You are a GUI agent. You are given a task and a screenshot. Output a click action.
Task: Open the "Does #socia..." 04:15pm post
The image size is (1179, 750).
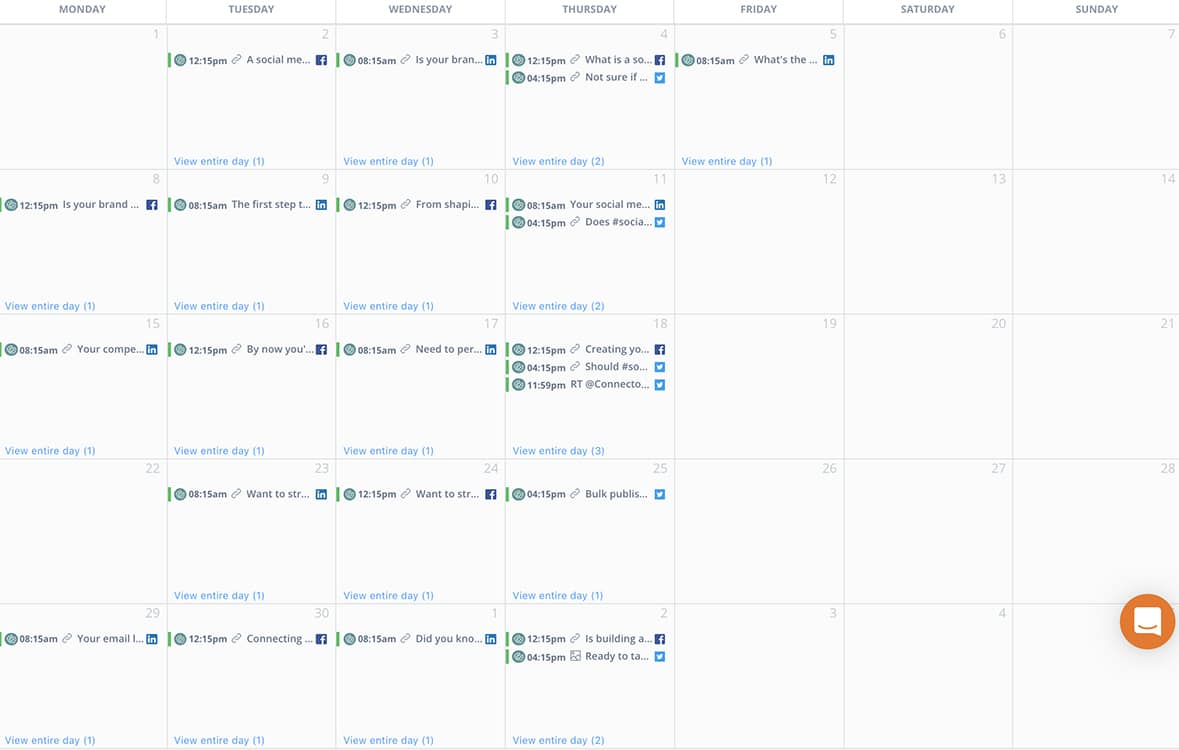click(587, 222)
